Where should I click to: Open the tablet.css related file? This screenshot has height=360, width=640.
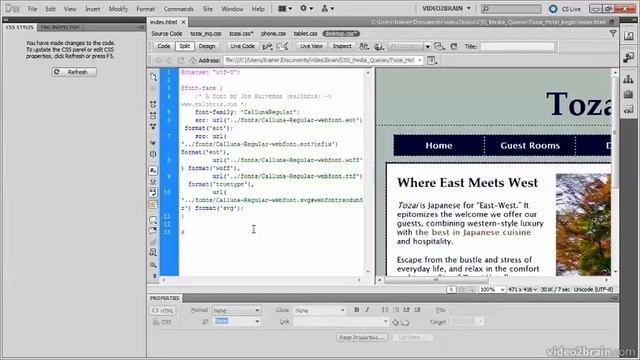[x=305, y=34]
